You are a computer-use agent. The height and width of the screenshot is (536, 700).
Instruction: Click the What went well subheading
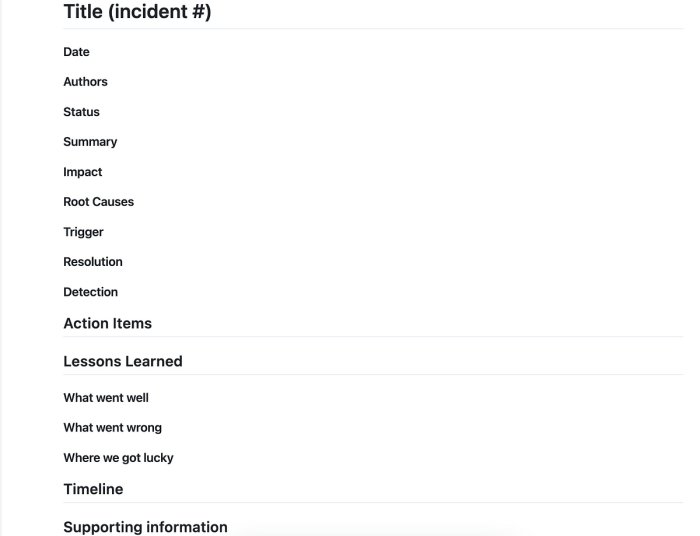[x=106, y=398]
